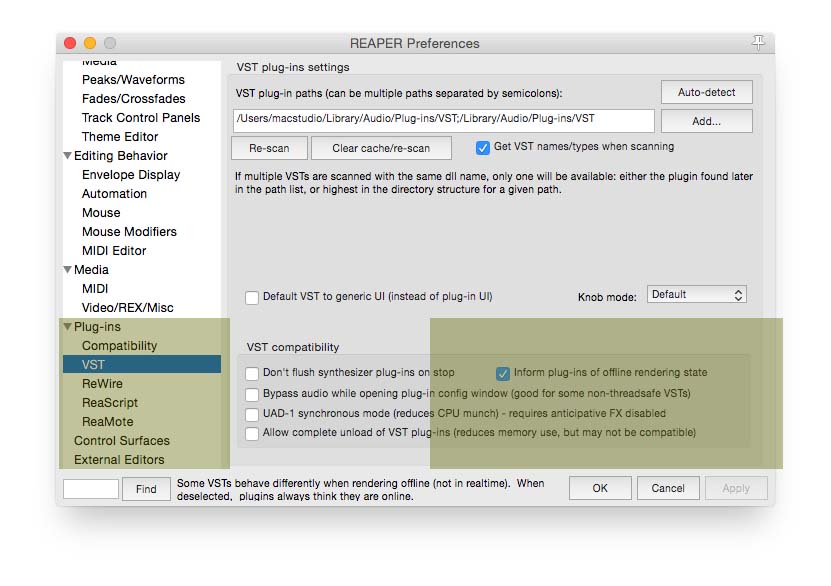Open ReWire preferences
Screen dimensions: 831x586
pos(102,384)
